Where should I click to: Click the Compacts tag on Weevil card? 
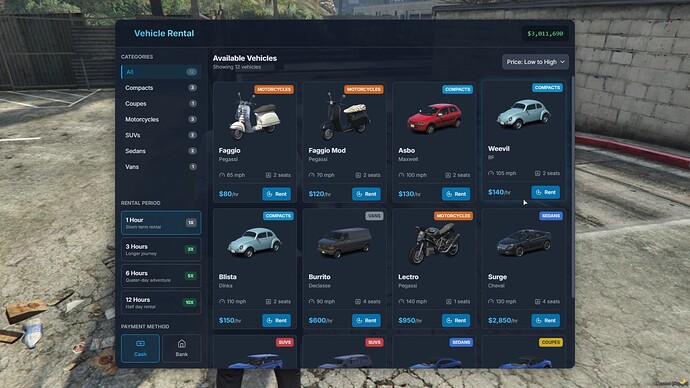[x=547, y=88]
